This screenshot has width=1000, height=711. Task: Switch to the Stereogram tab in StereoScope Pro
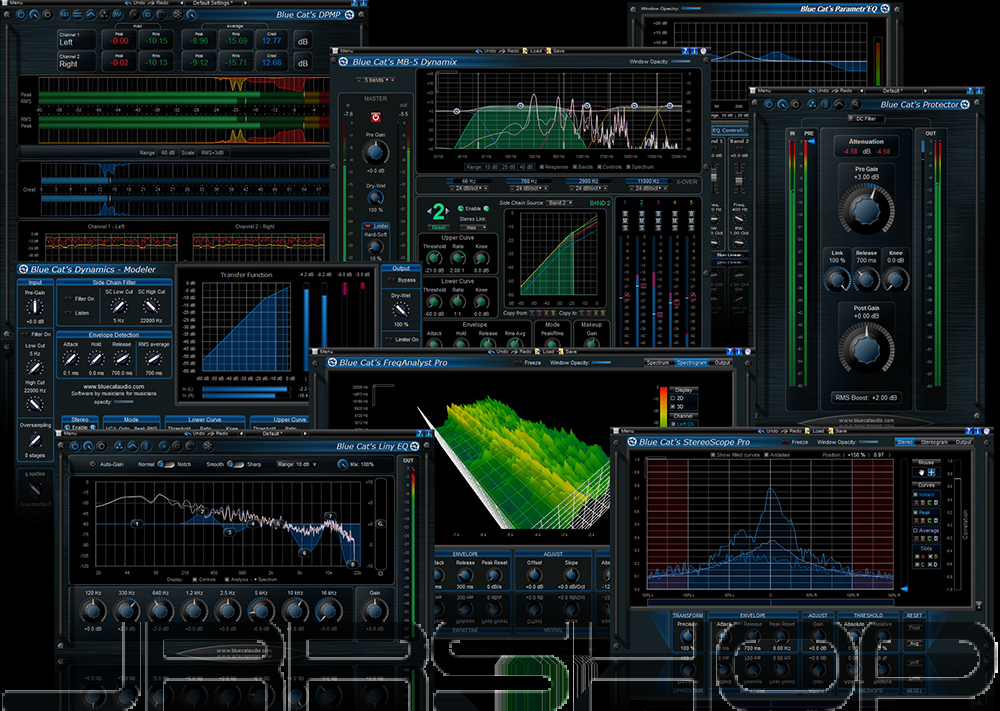[934, 440]
